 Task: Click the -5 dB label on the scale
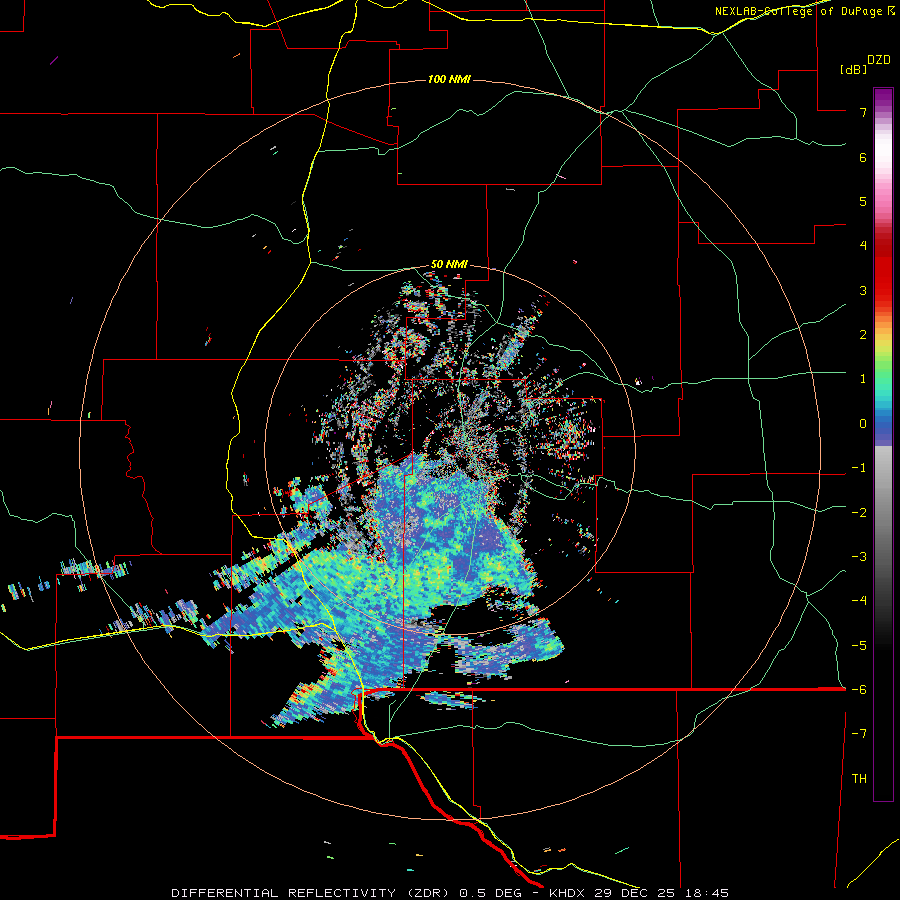(859, 645)
